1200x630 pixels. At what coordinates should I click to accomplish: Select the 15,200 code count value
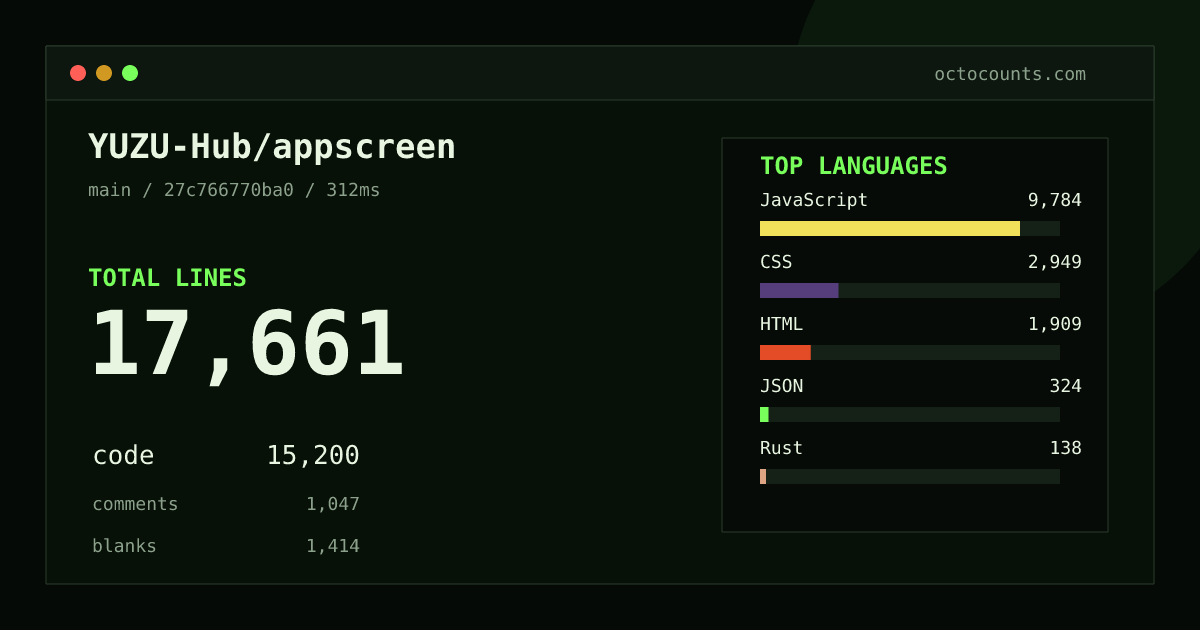tap(313, 456)
